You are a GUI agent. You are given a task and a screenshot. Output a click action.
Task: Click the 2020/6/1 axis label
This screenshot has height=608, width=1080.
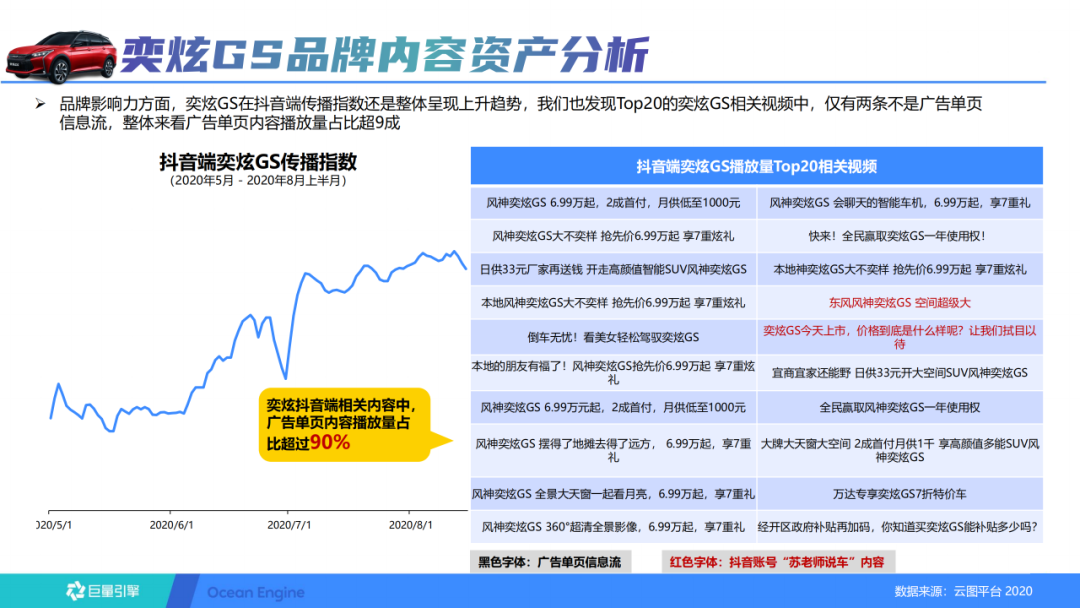tap(172, 525)
